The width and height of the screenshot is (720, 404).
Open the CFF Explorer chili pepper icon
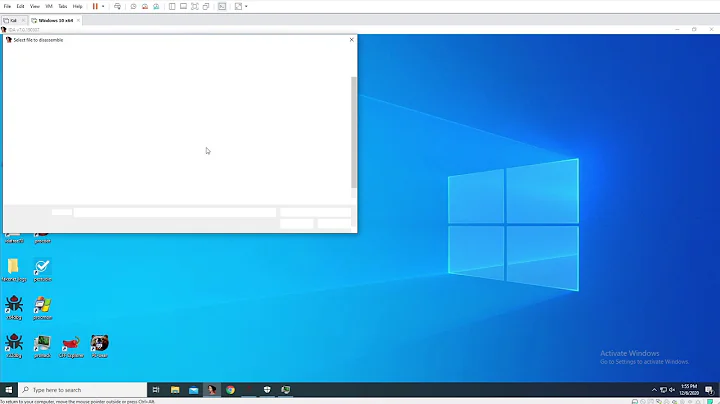(x=71, y=346)
